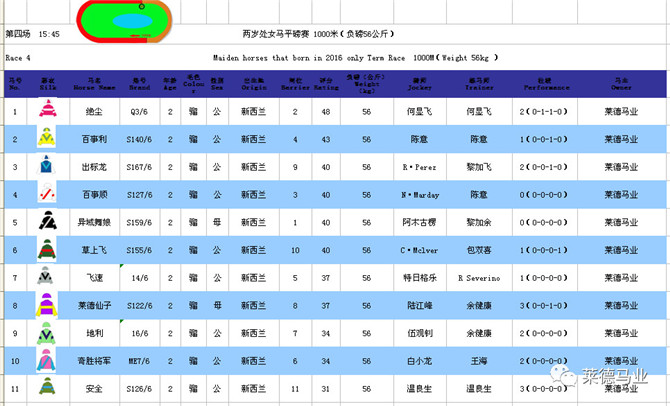Click the black silk icon next to 异域舞娘
The width and height of the screenshot is (670, 406).
(x=47, y=220)
